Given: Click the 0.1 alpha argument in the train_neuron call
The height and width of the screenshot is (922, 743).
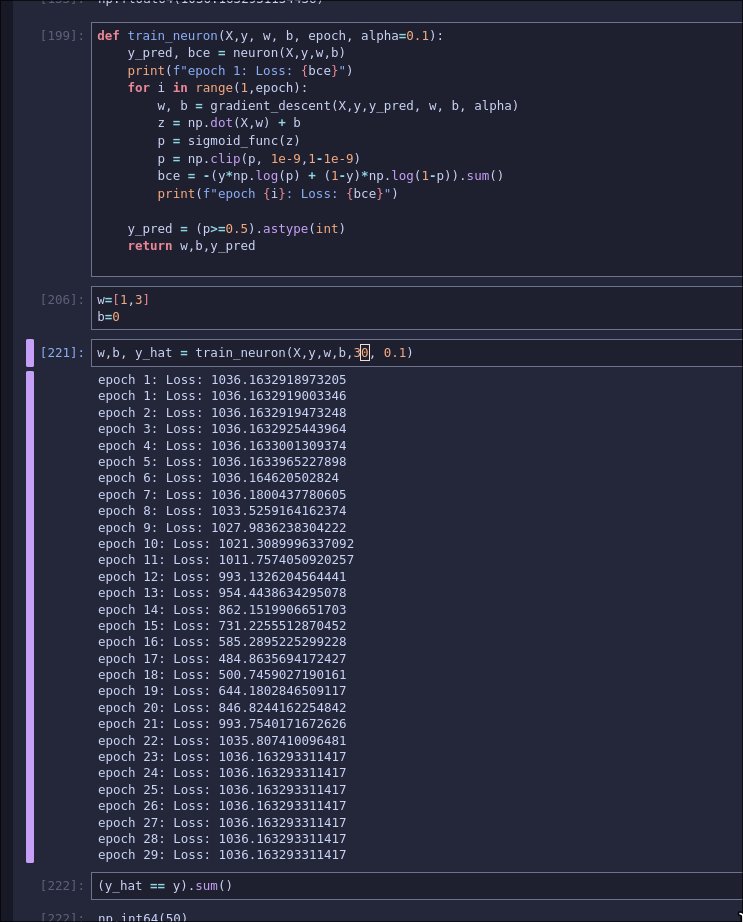Looking at the screenshot, I should pyautogui.click(x=394, y=353).
